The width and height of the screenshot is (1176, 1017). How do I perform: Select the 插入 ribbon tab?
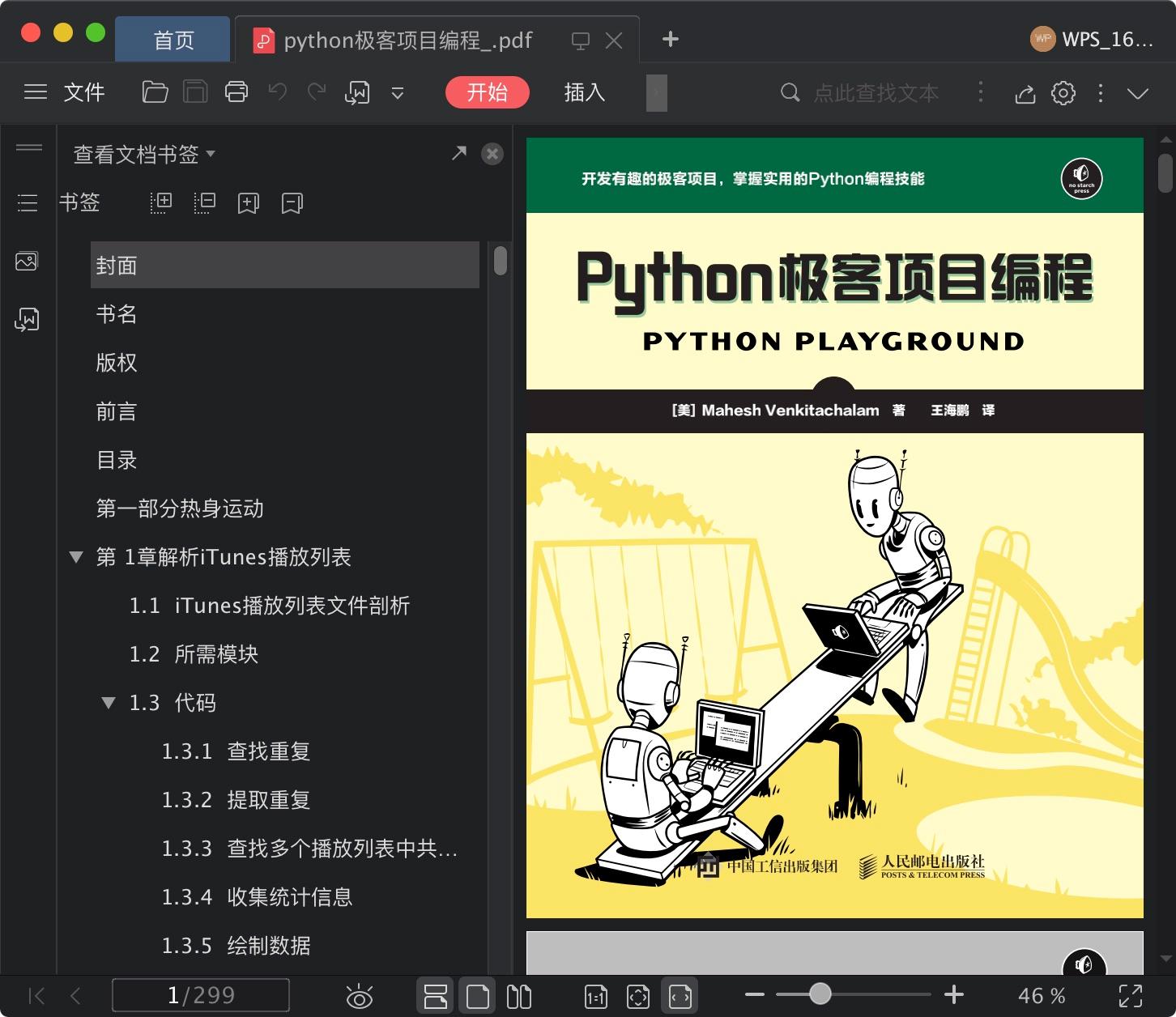585,92
